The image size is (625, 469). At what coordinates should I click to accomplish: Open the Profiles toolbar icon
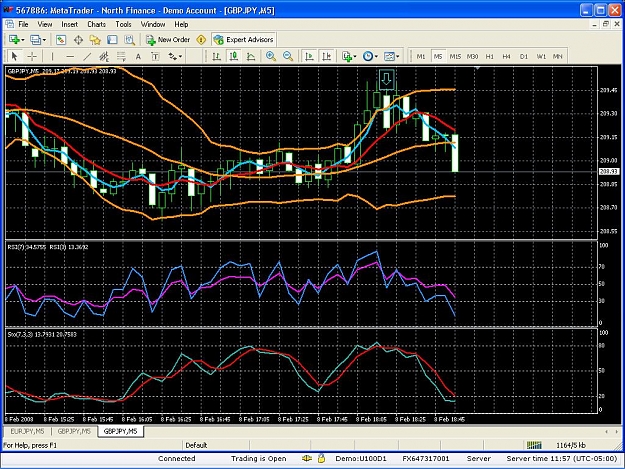(35, 39)
